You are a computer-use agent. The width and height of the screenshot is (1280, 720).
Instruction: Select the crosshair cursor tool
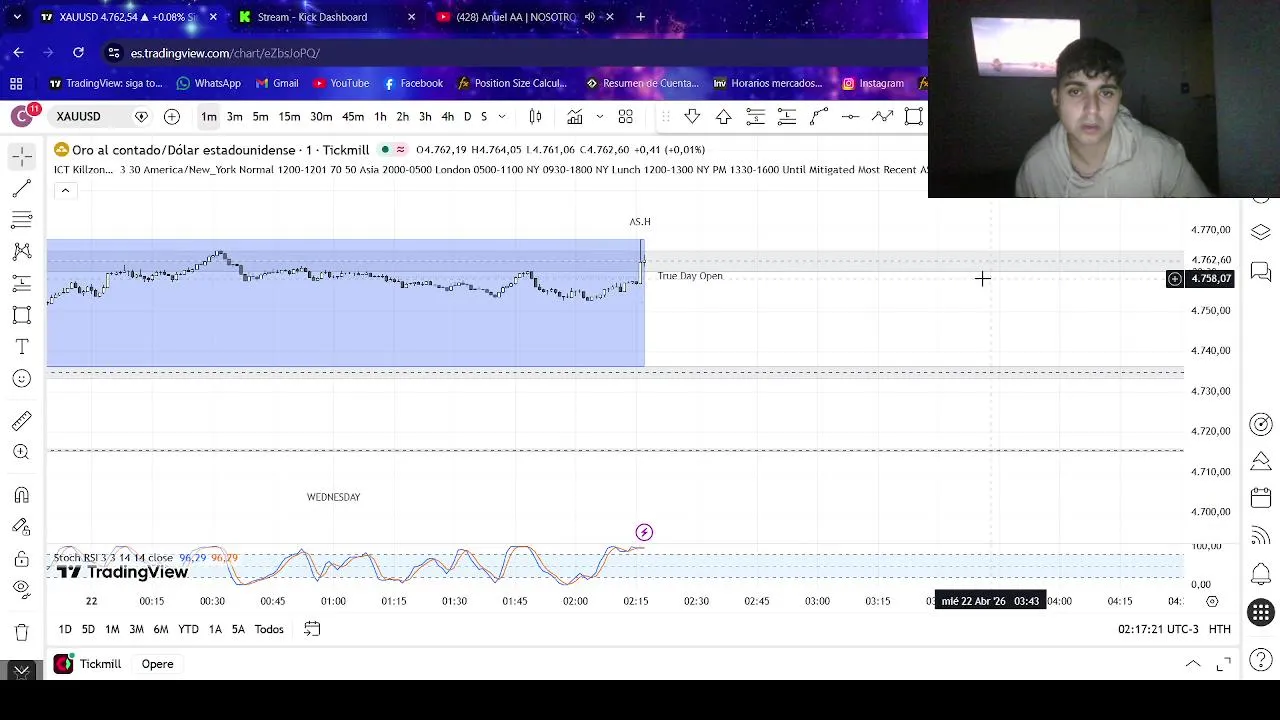(22, 156)
